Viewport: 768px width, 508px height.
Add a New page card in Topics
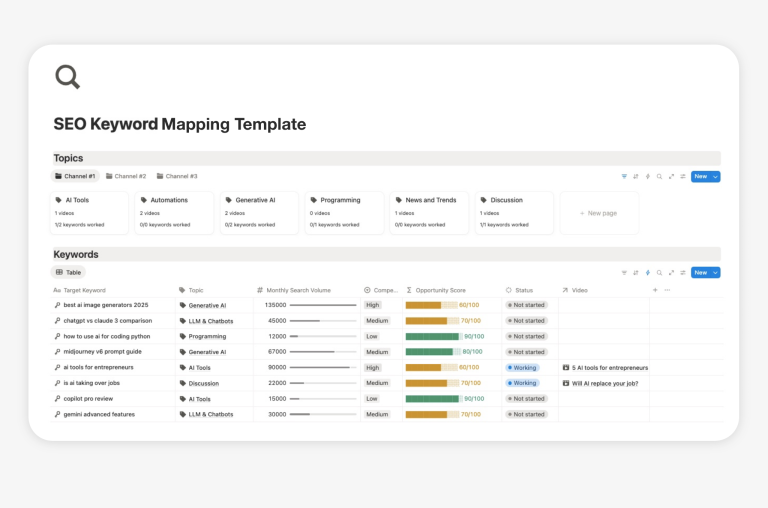tap(599, 213)
